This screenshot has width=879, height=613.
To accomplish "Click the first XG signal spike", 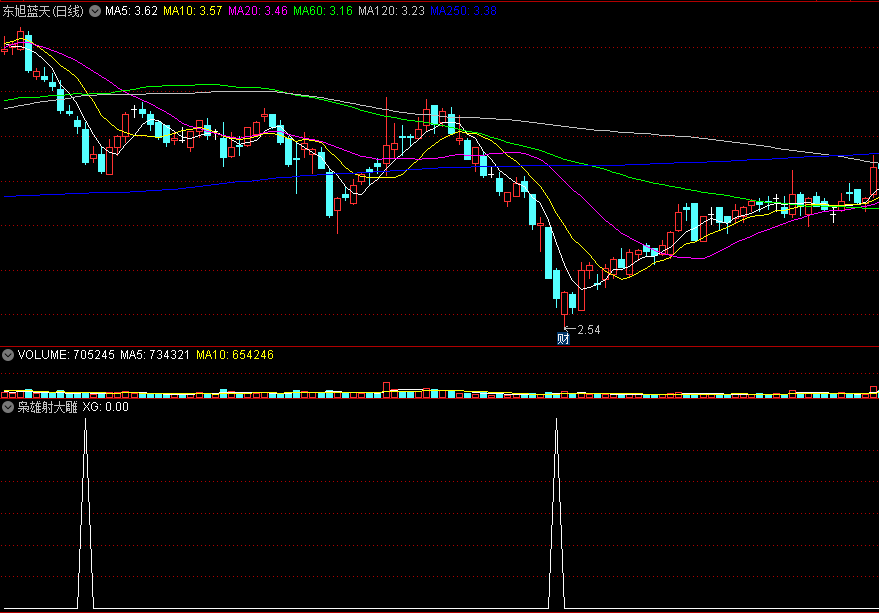I will point(85,513).
